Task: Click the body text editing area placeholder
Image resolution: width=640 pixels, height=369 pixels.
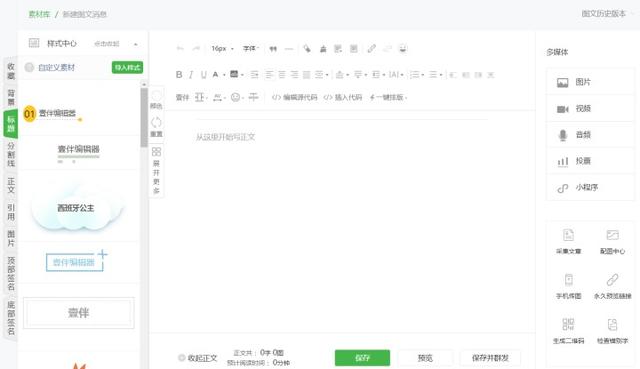Action: point(226,137)
